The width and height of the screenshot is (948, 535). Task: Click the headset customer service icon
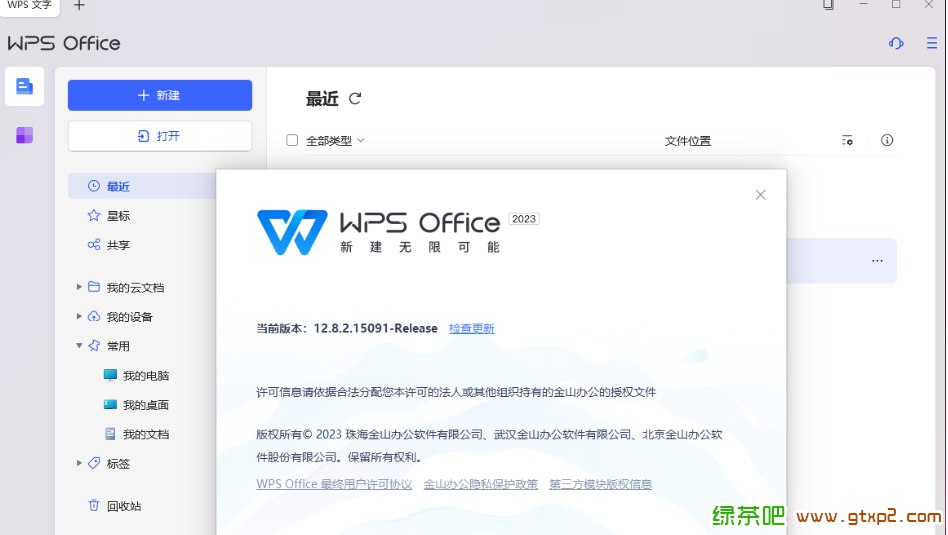[896, 43]
